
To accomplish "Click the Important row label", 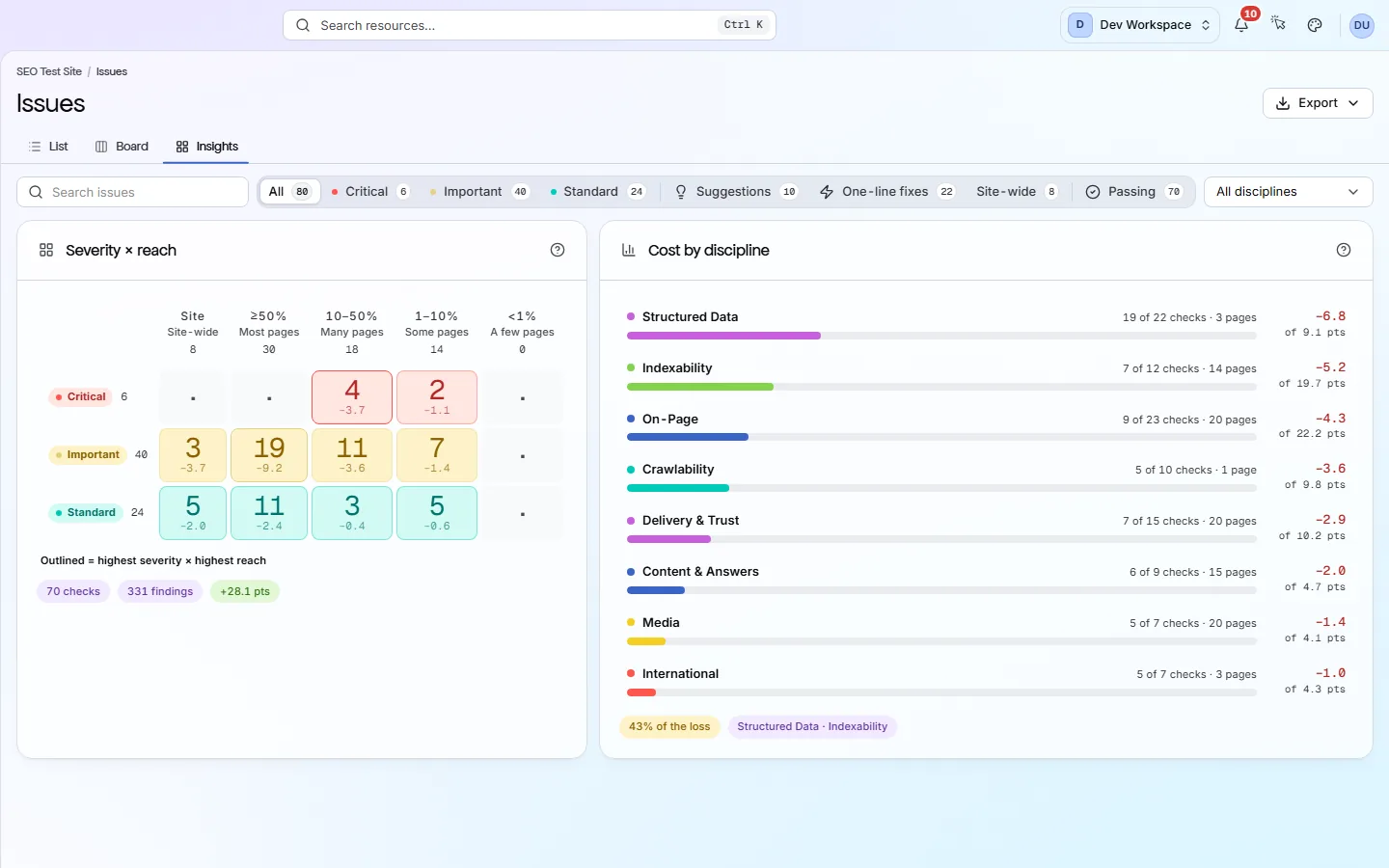I will tap(88, 455).
